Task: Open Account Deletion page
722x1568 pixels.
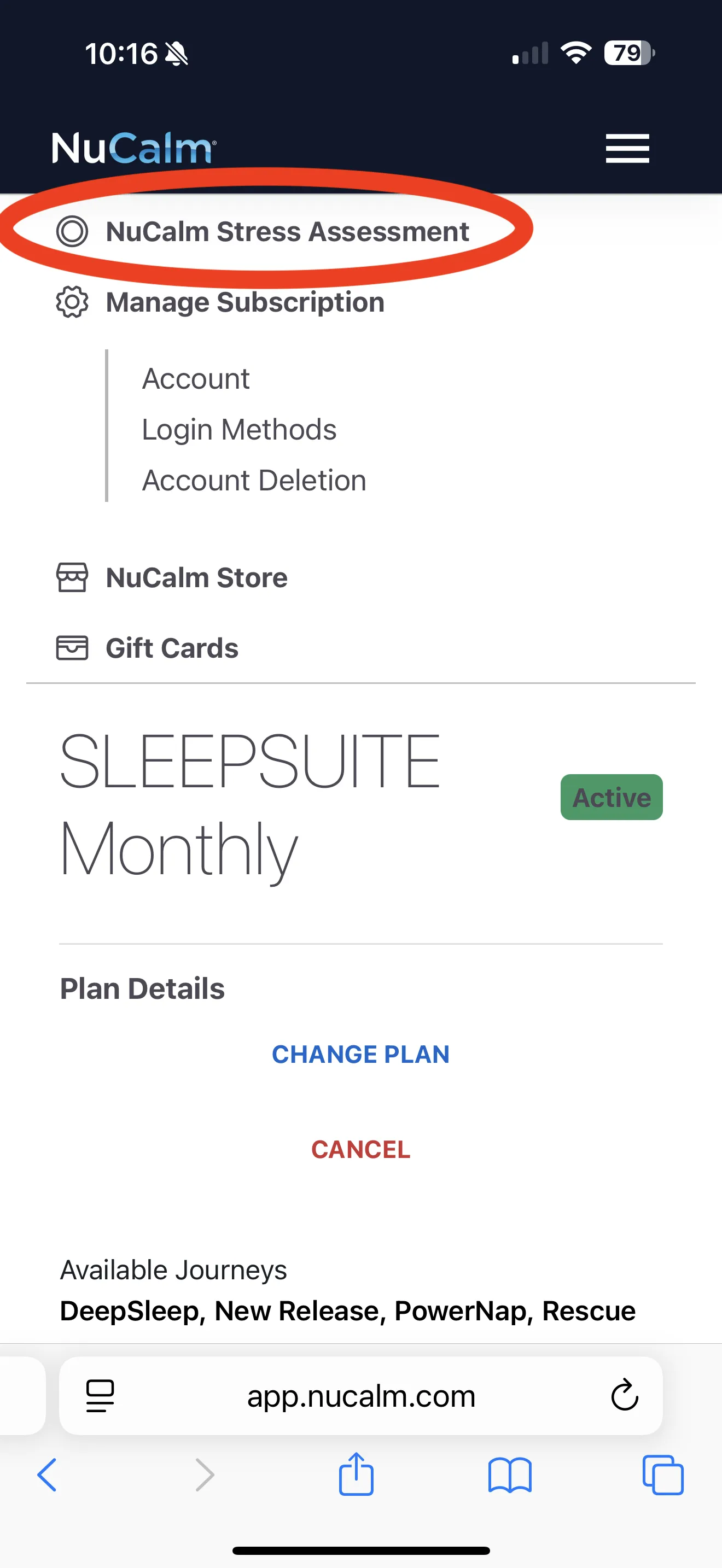Action: [x=254, y=480]
